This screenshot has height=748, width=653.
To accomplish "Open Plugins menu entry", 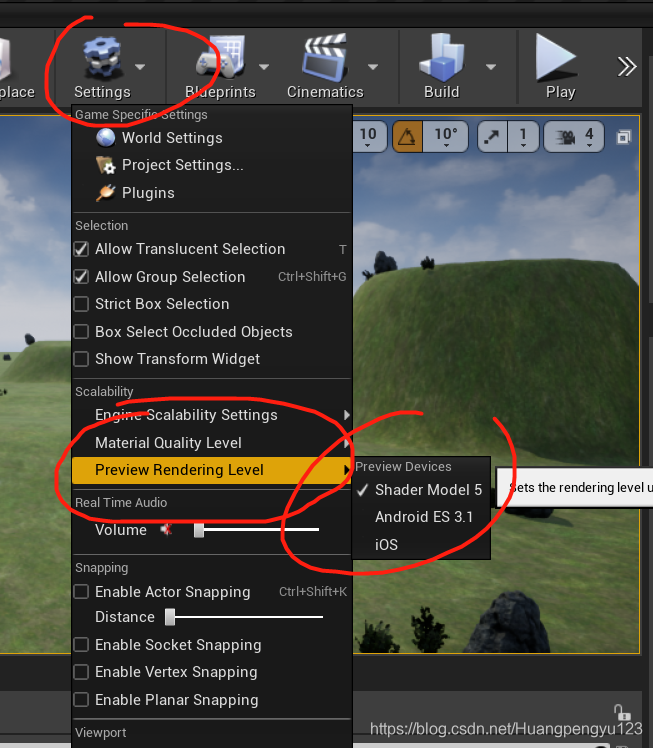I will (212, 193).
